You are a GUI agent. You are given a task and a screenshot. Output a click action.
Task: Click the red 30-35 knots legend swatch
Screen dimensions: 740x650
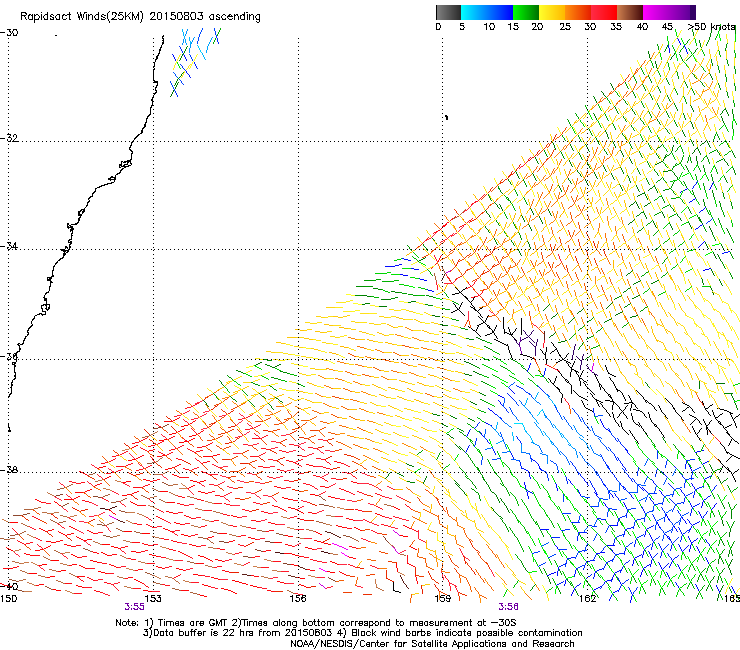tap(604, 12)
